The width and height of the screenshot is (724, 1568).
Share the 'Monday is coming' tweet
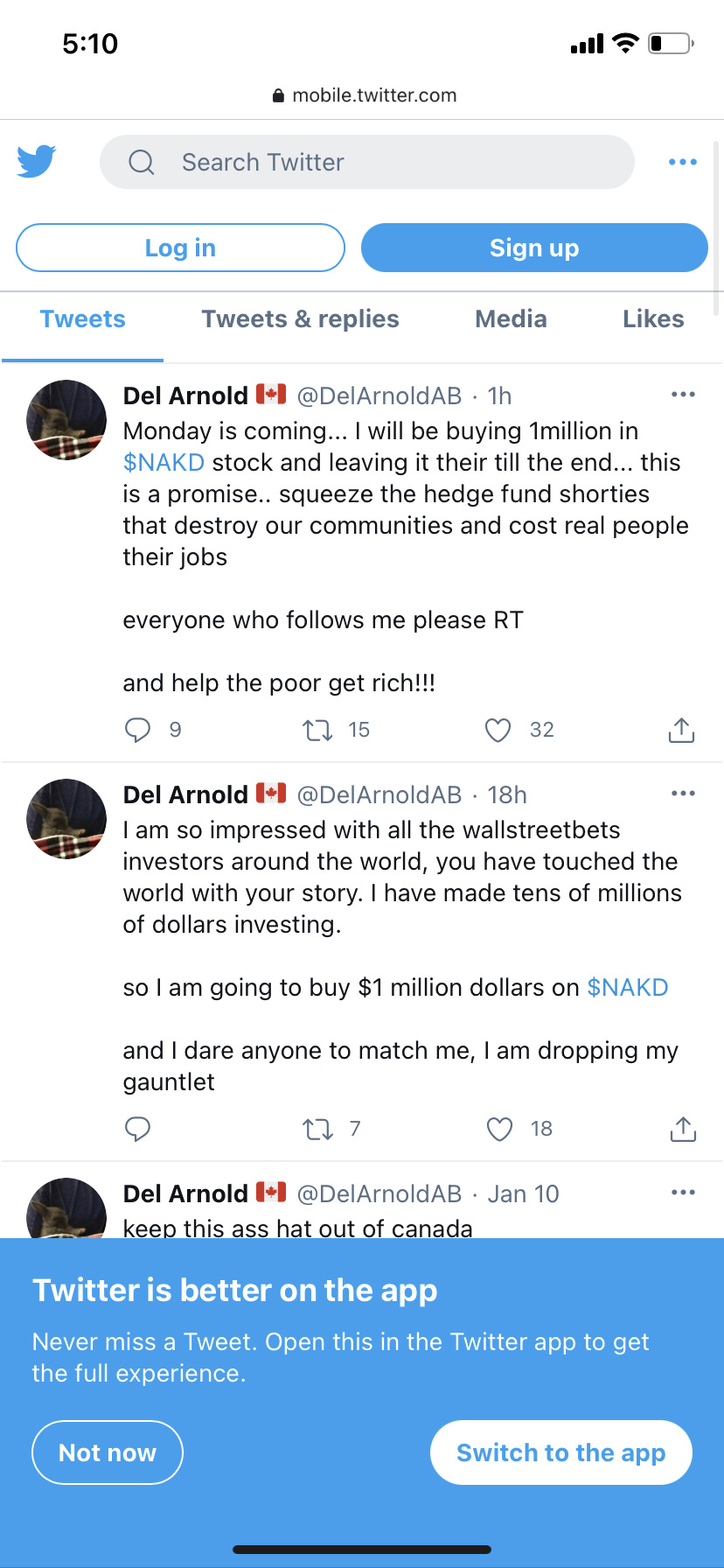click(x=681, y=730)
